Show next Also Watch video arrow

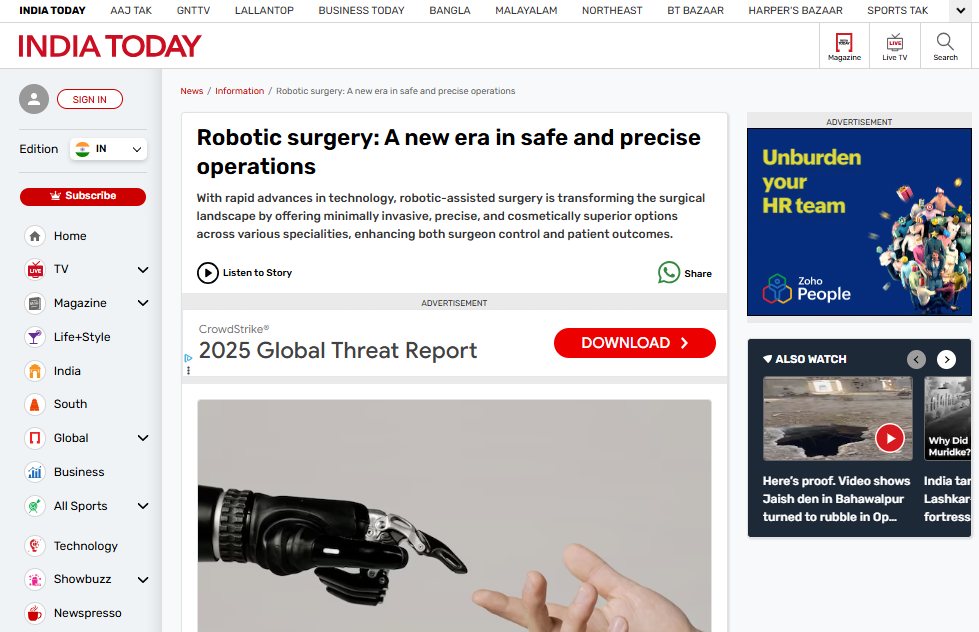(947, 359)
